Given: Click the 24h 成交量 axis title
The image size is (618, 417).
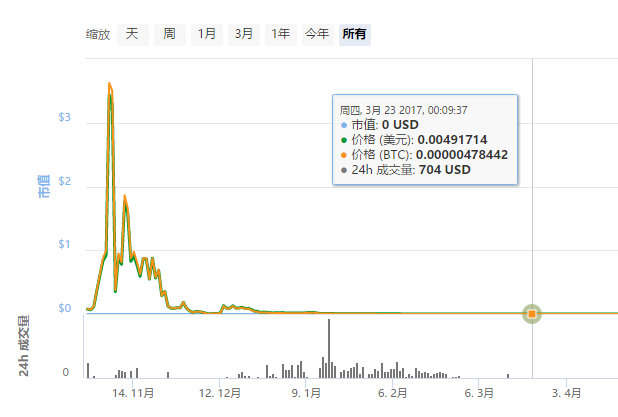Looking at the screenshot, I should [22, 346].
